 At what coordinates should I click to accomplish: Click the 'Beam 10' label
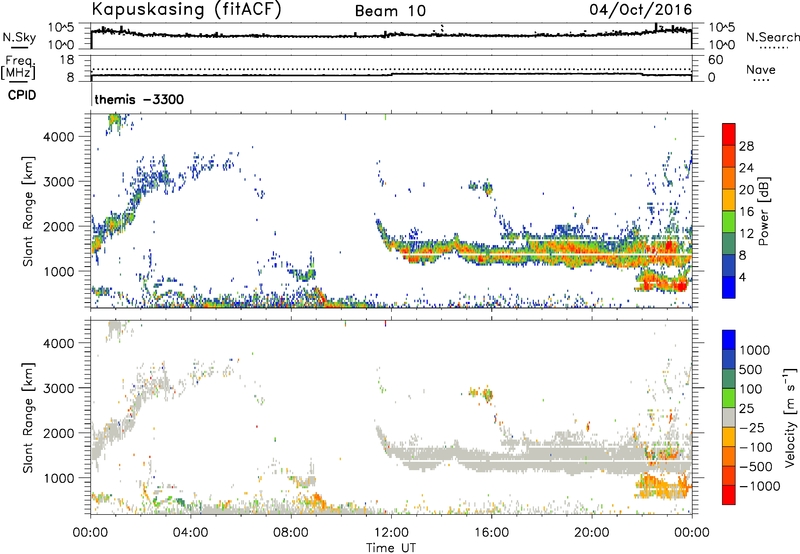pyautogui.click(x=390, y=11)
